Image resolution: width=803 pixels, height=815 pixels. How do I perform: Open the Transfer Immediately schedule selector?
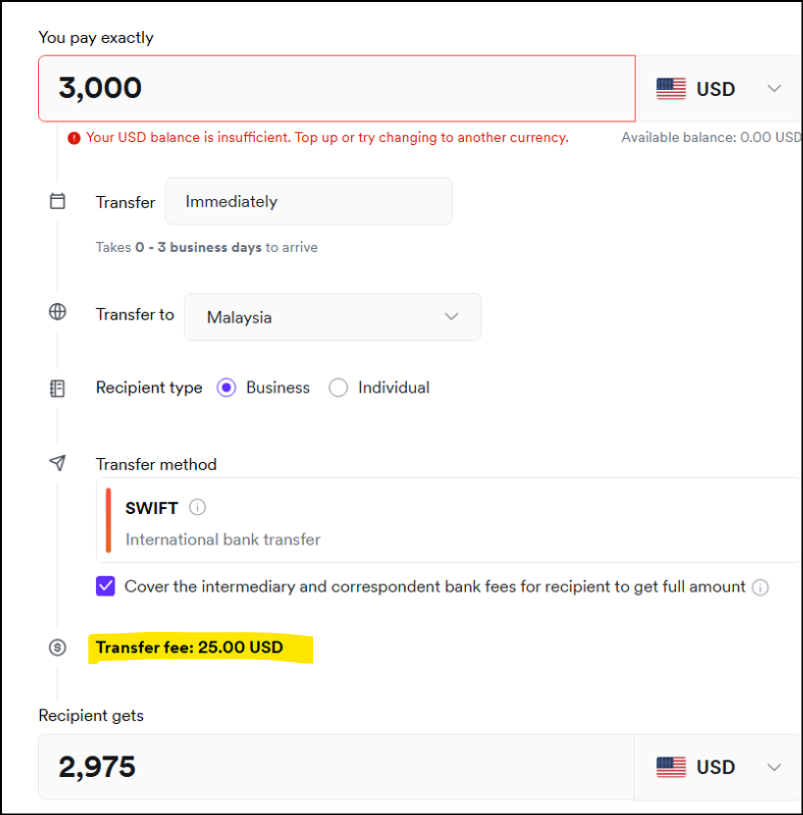pos(308,201)
